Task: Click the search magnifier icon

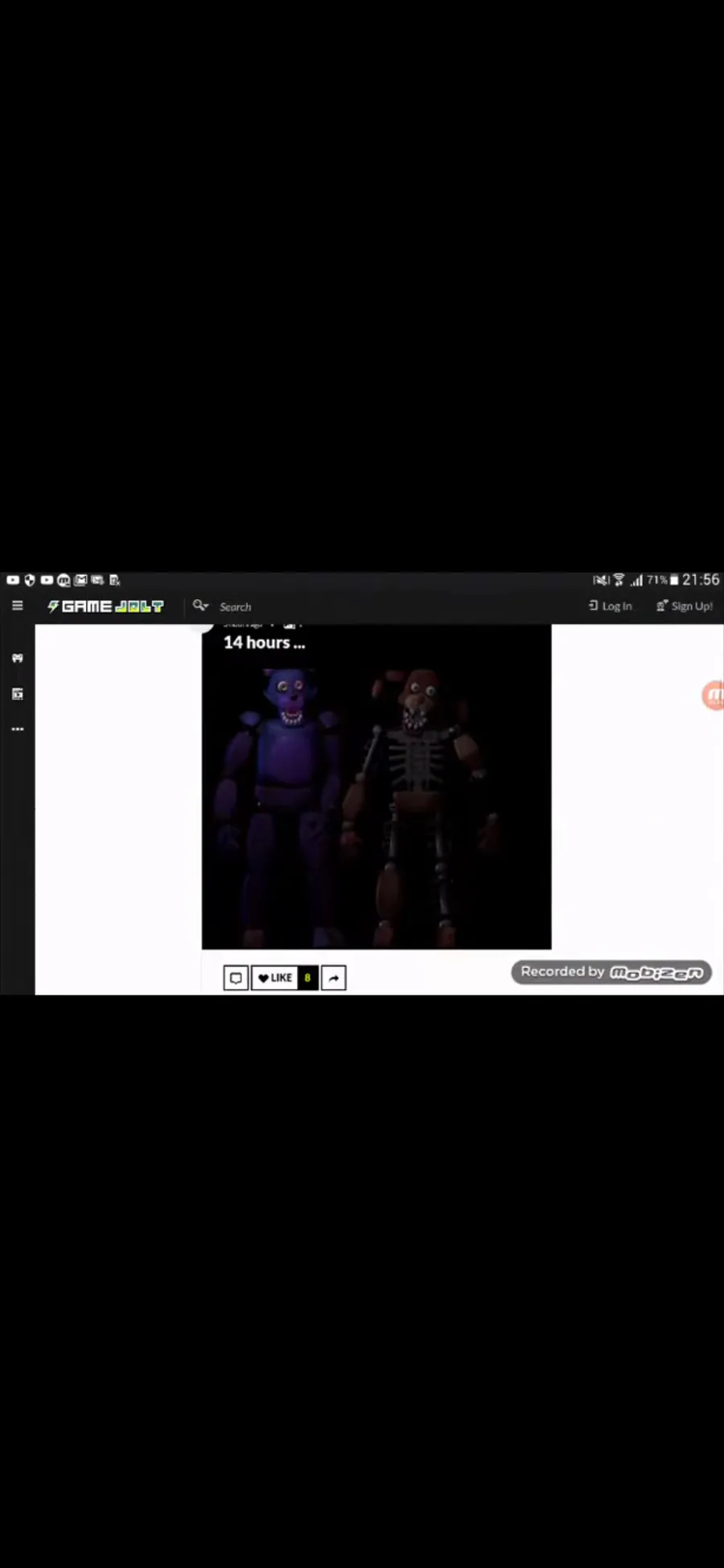Action: (200, 605)
